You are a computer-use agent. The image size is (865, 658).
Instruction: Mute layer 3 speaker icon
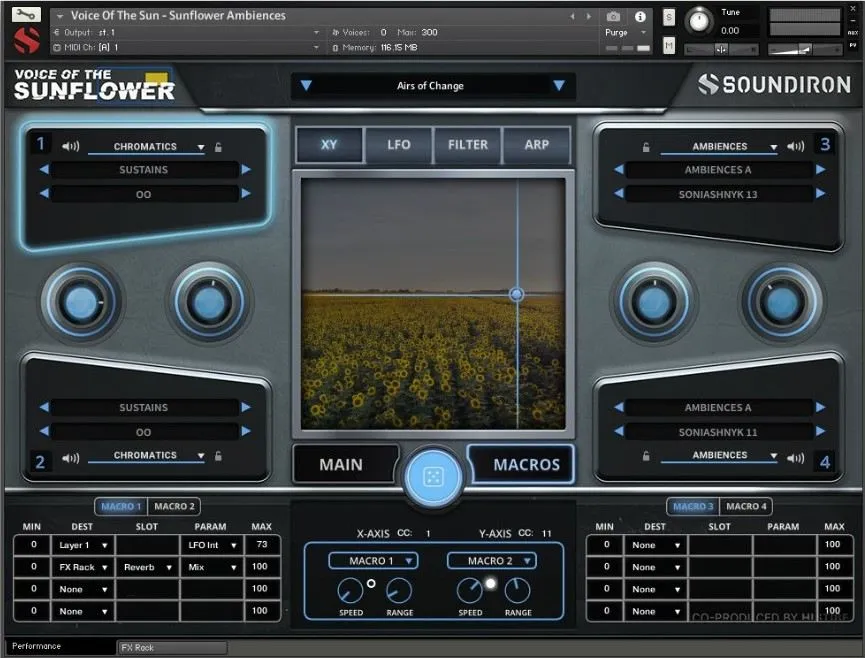click(795, 146)
